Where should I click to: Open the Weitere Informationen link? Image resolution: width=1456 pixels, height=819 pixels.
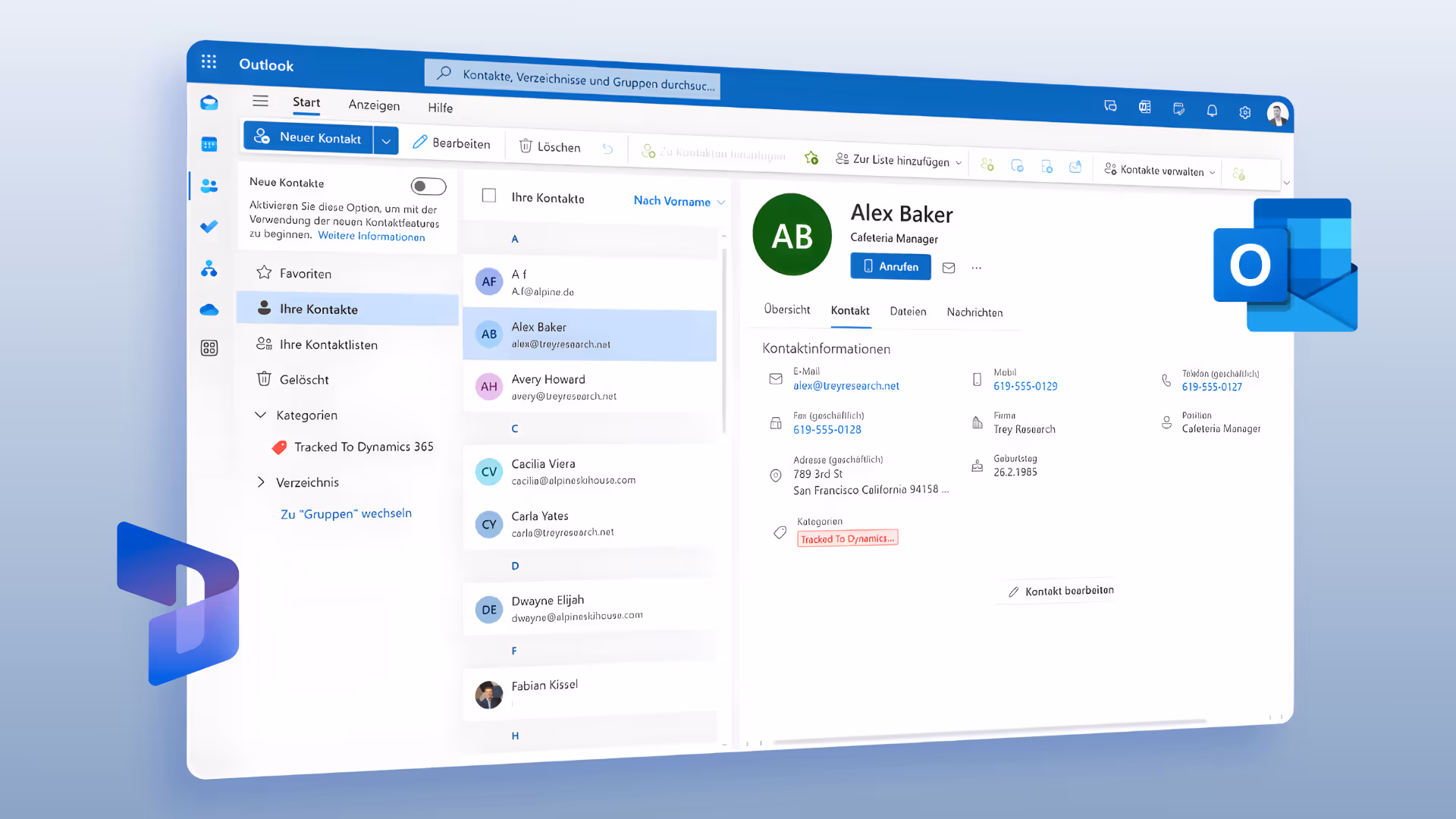[371, 236]
